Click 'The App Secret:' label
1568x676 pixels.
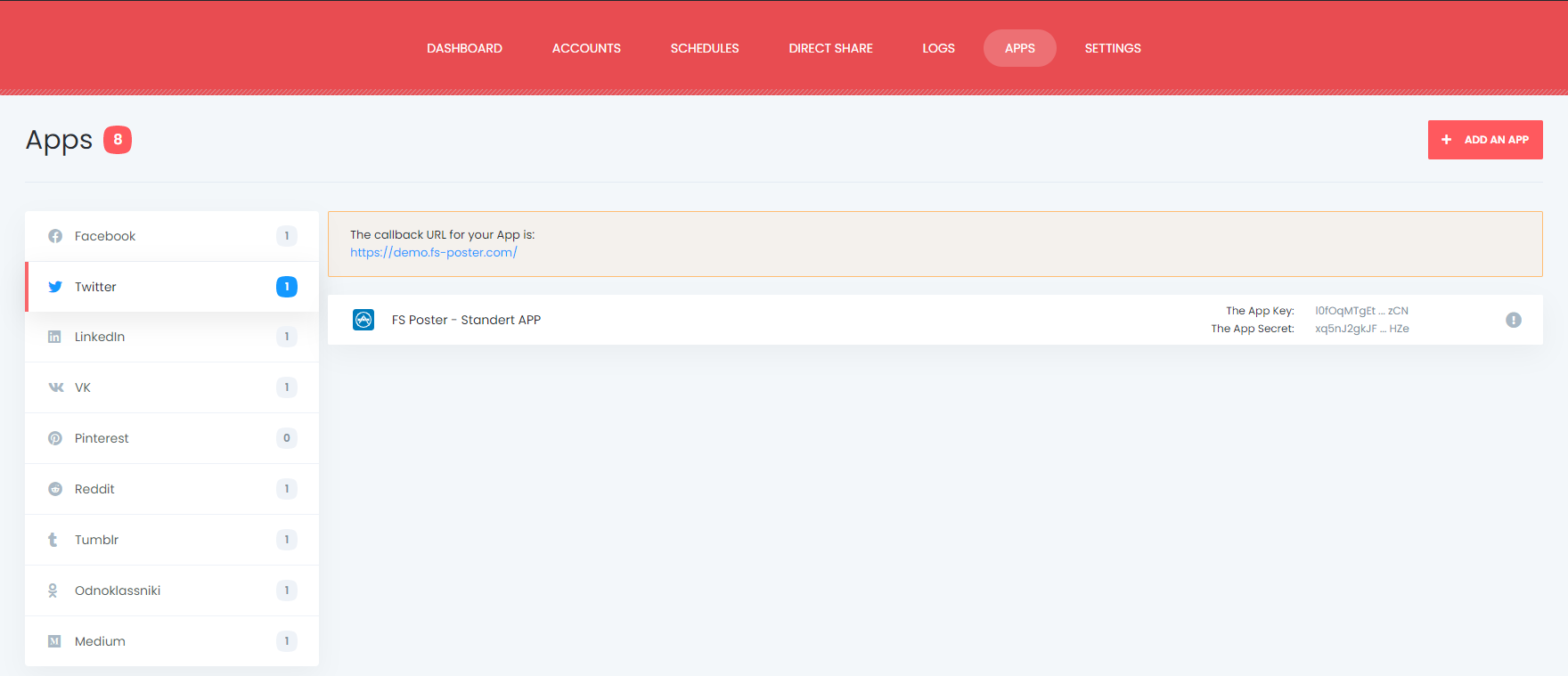tap(1253, 329)
